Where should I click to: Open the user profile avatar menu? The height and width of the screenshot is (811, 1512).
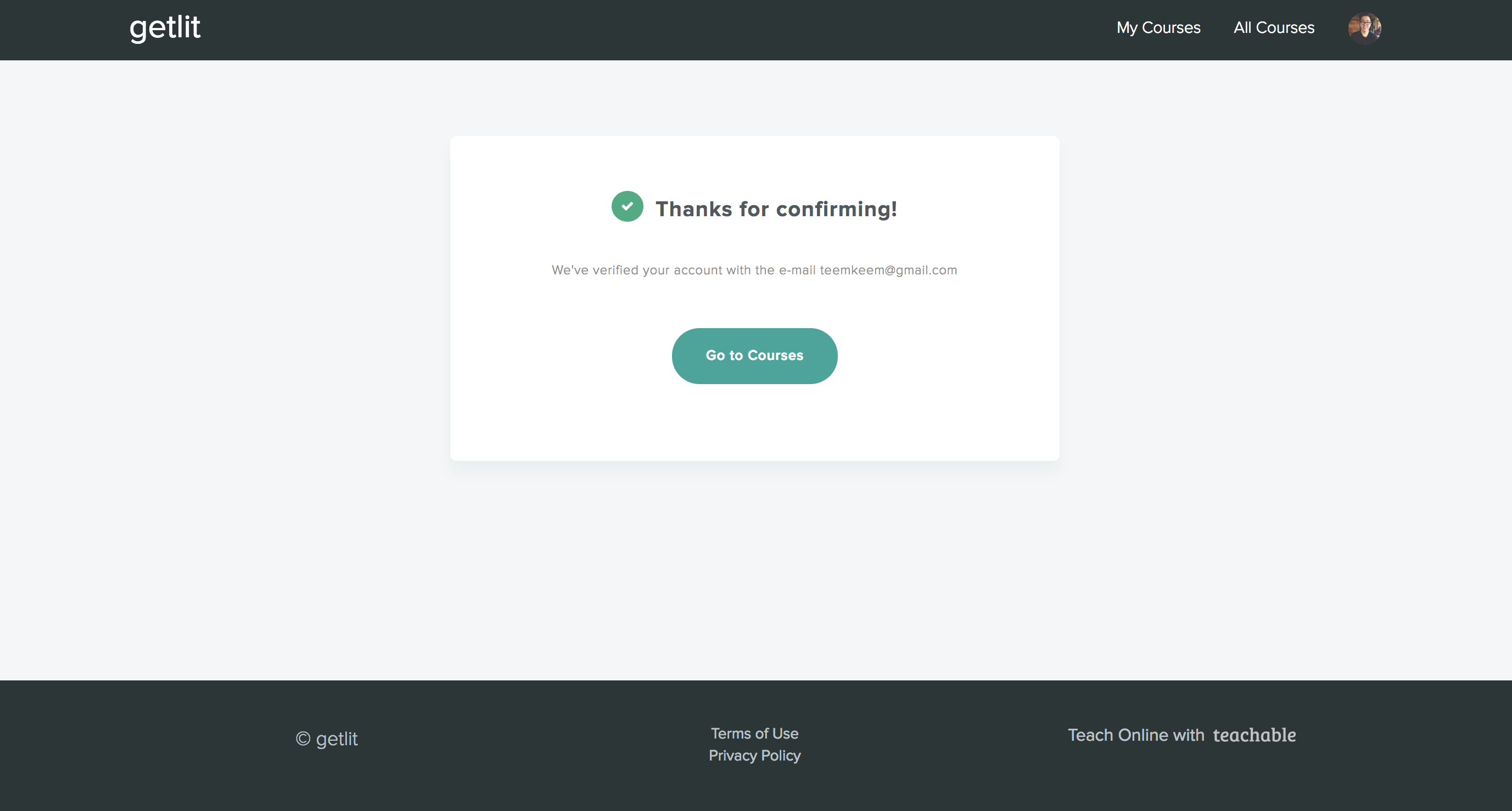pos(1365,28)
